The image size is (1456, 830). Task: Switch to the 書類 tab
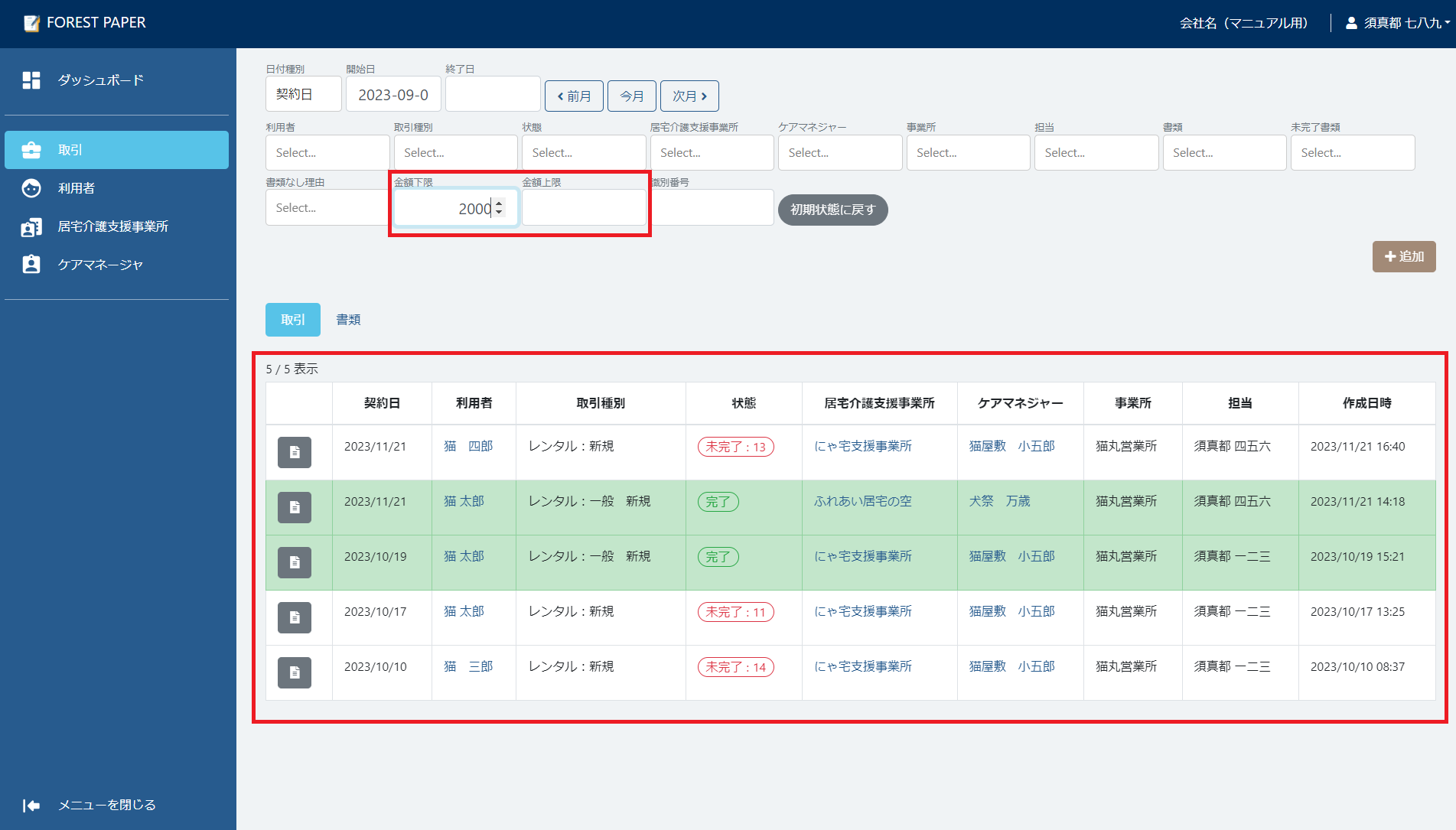(348, 320)
